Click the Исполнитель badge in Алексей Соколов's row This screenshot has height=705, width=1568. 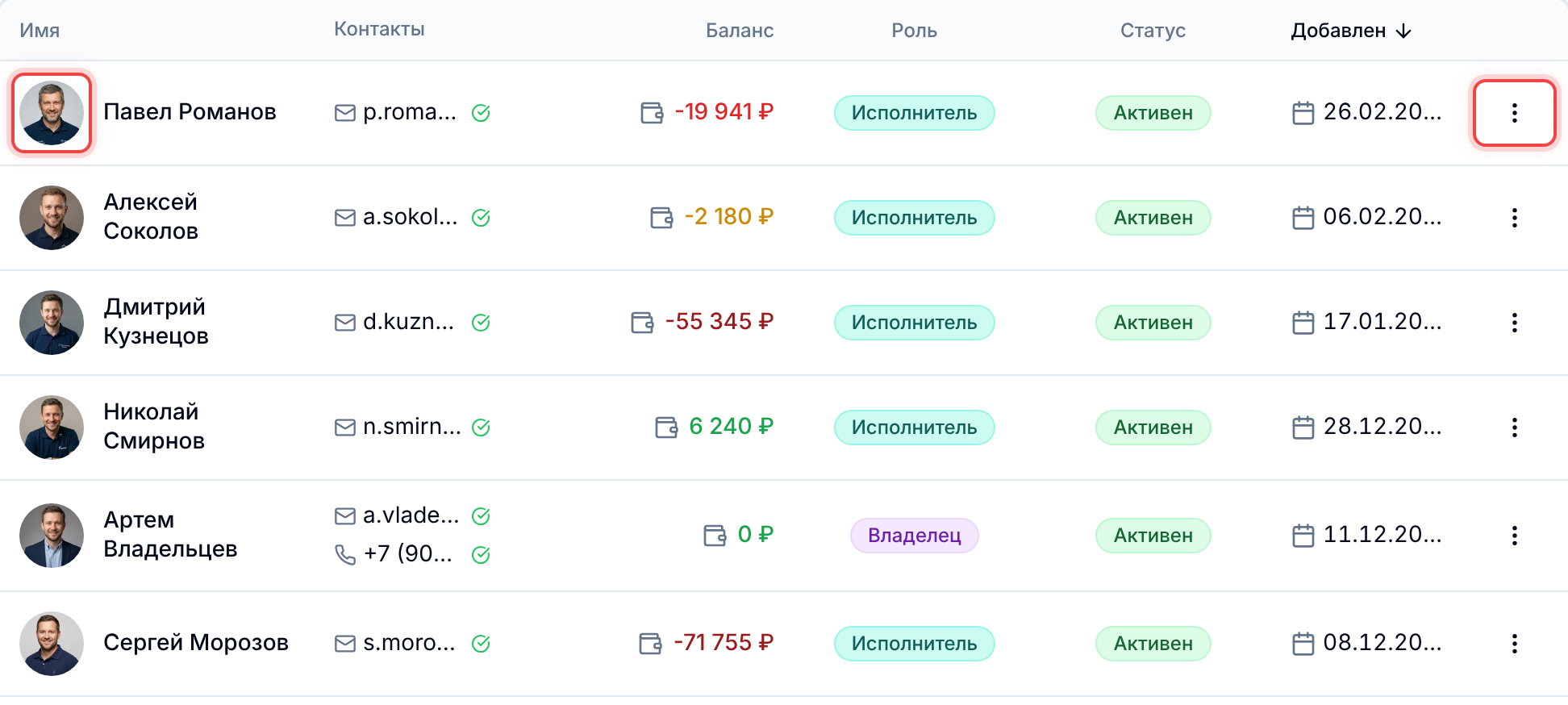tap(915, 218)
